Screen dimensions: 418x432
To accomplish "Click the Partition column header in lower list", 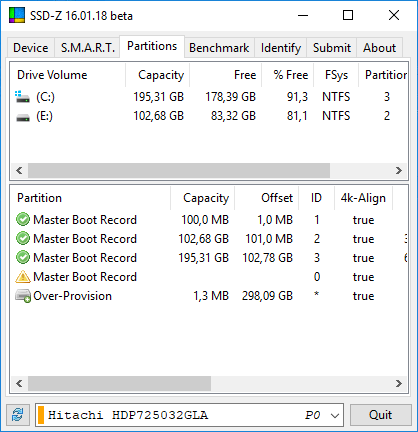I will pos(90,198).
